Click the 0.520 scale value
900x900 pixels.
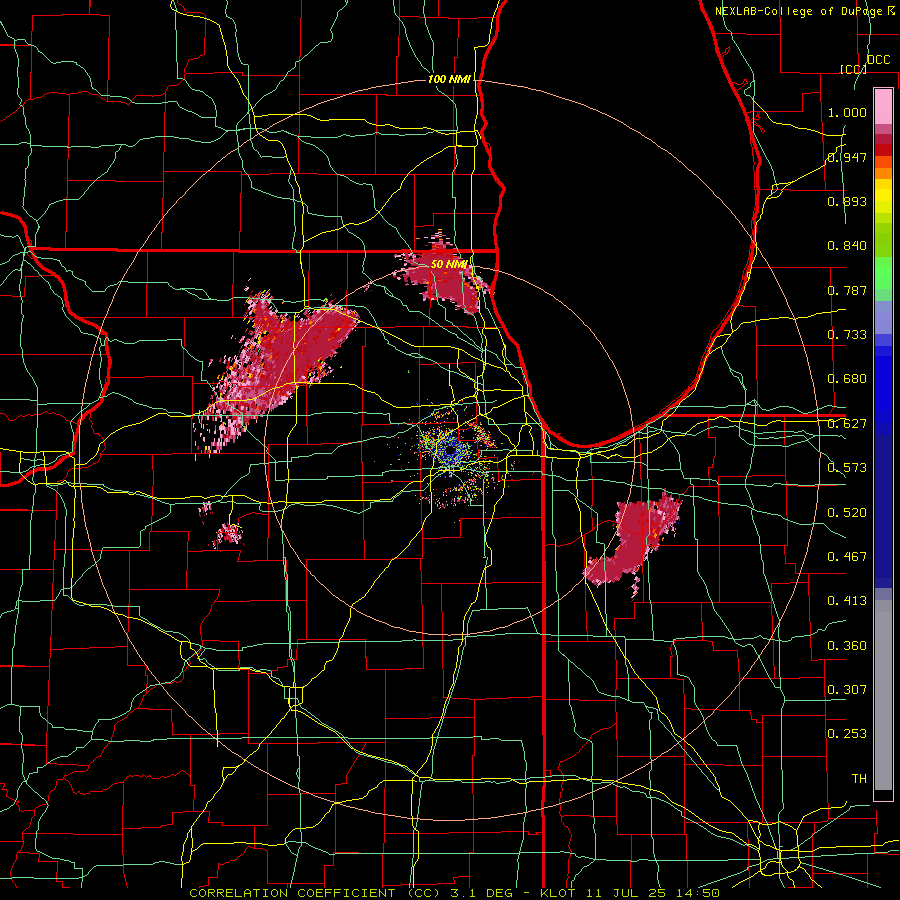[x=847, y=513]
